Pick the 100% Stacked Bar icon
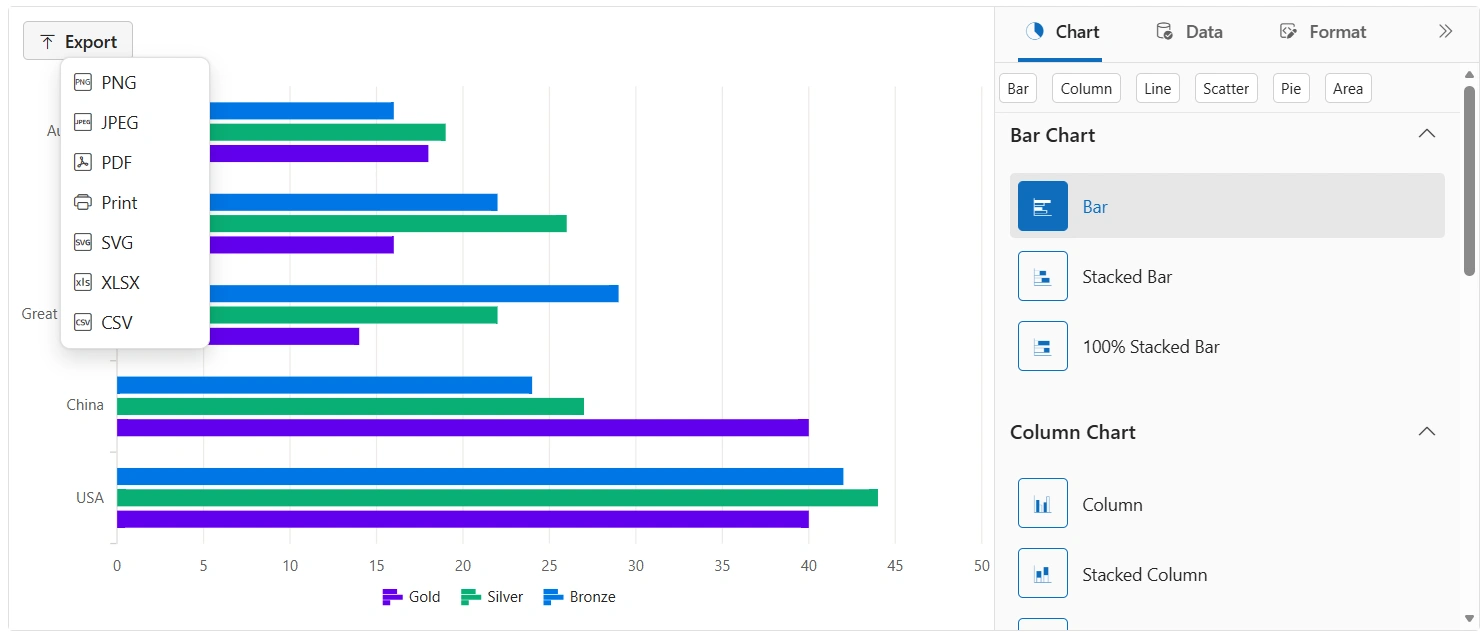 point(1042,346)
